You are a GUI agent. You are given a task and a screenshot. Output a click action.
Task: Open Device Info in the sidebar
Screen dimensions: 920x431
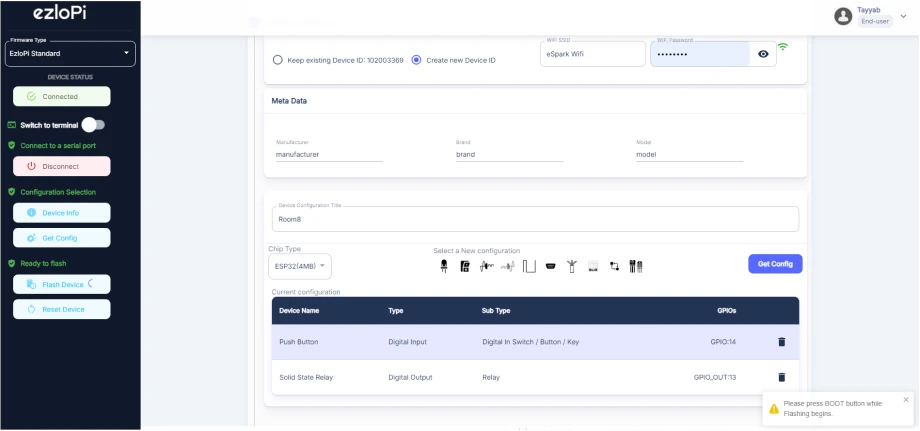61,213
